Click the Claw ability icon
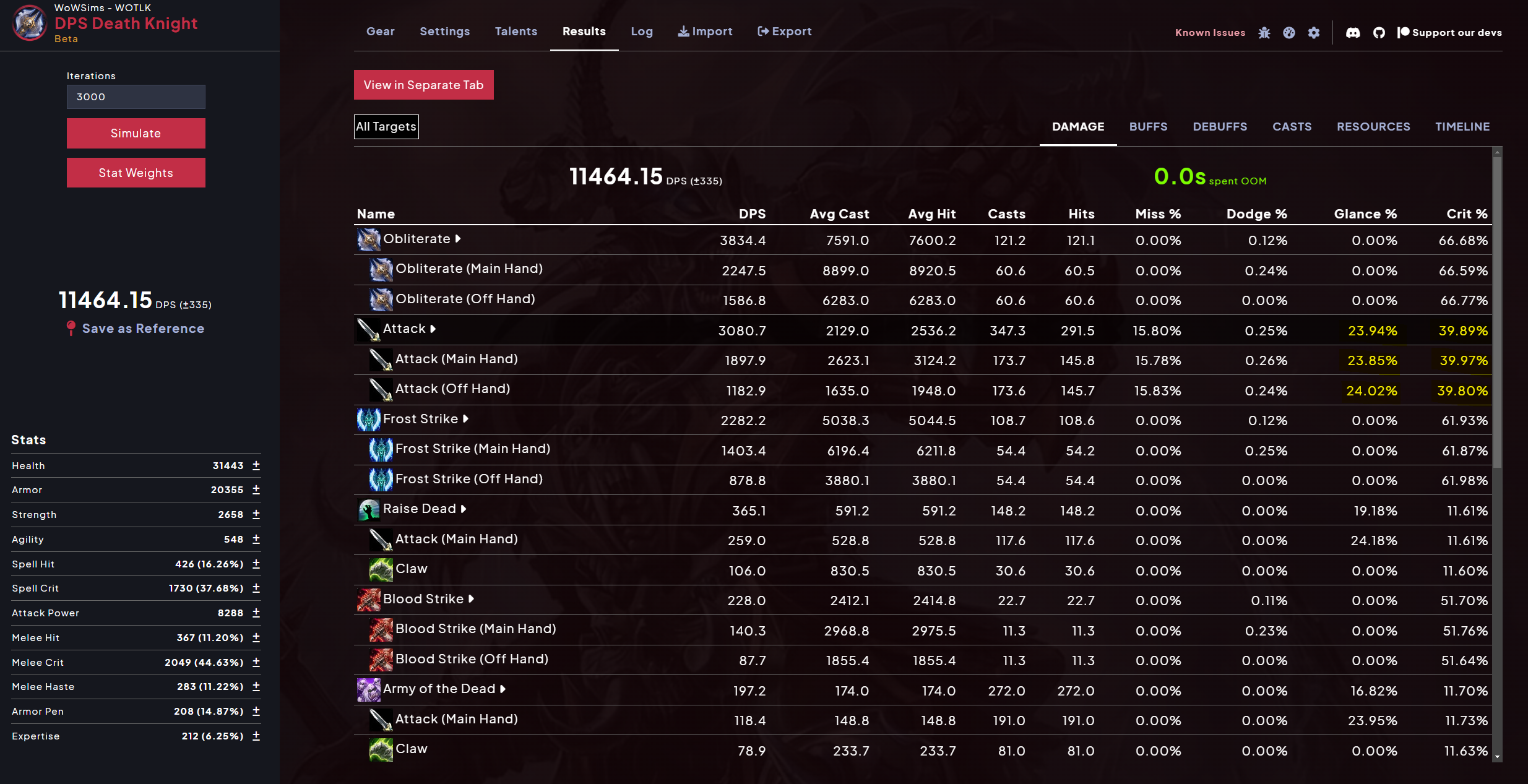The height and width of the screenshot is (784, 1528). (382, 569)
